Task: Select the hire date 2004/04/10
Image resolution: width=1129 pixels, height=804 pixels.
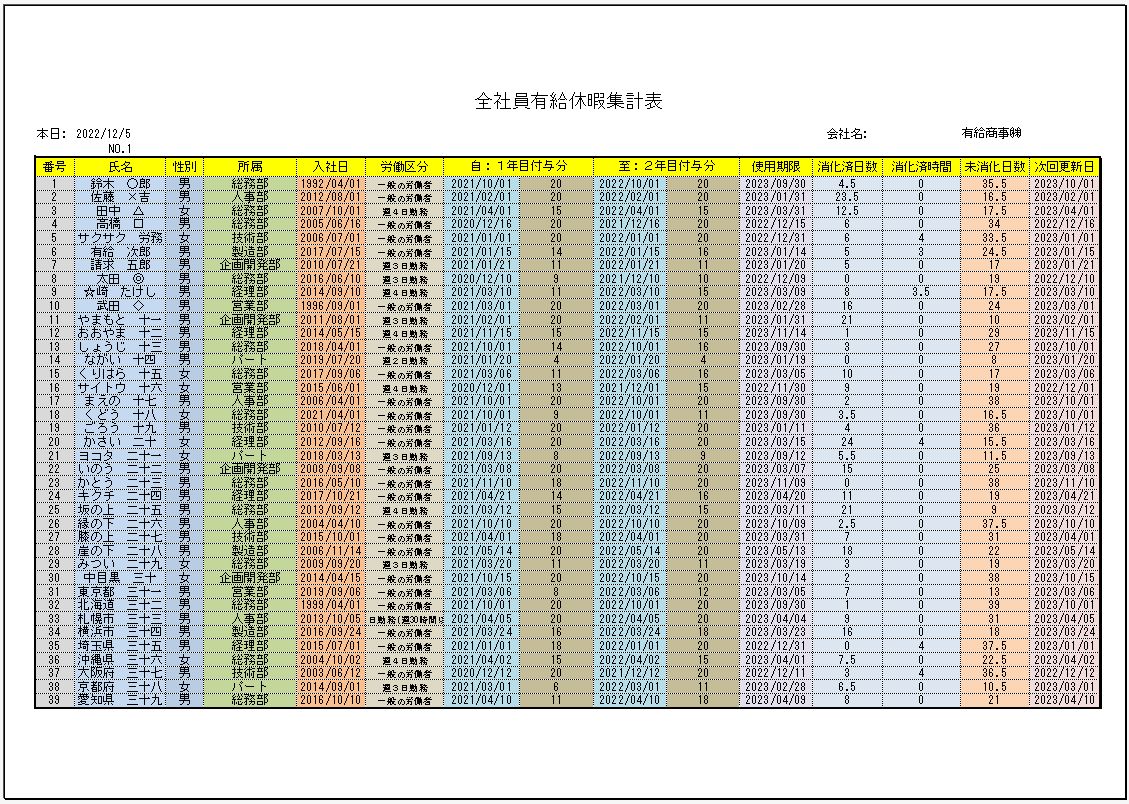Action: 331,523
